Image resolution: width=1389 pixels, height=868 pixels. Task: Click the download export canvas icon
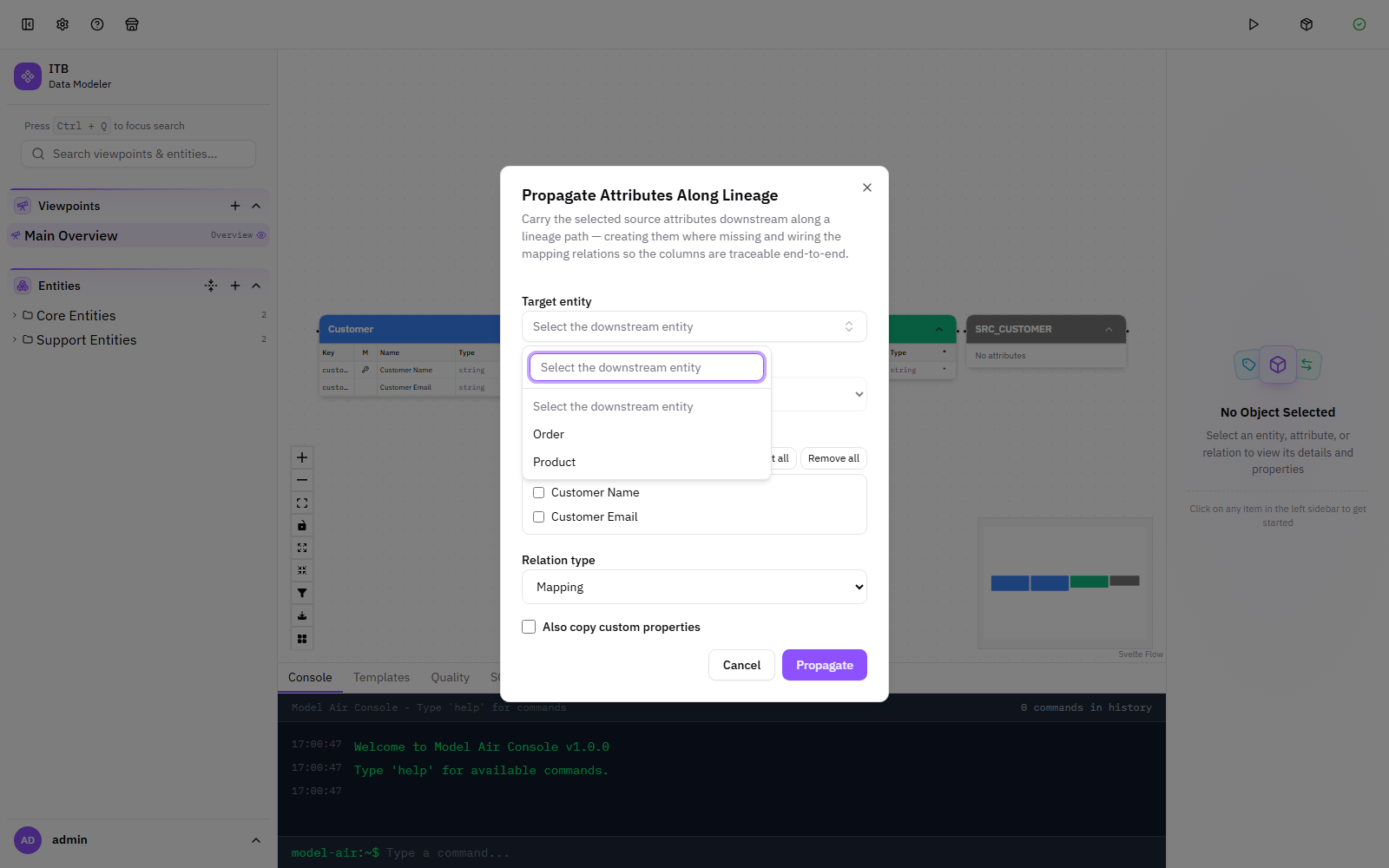tap(302, 615)
